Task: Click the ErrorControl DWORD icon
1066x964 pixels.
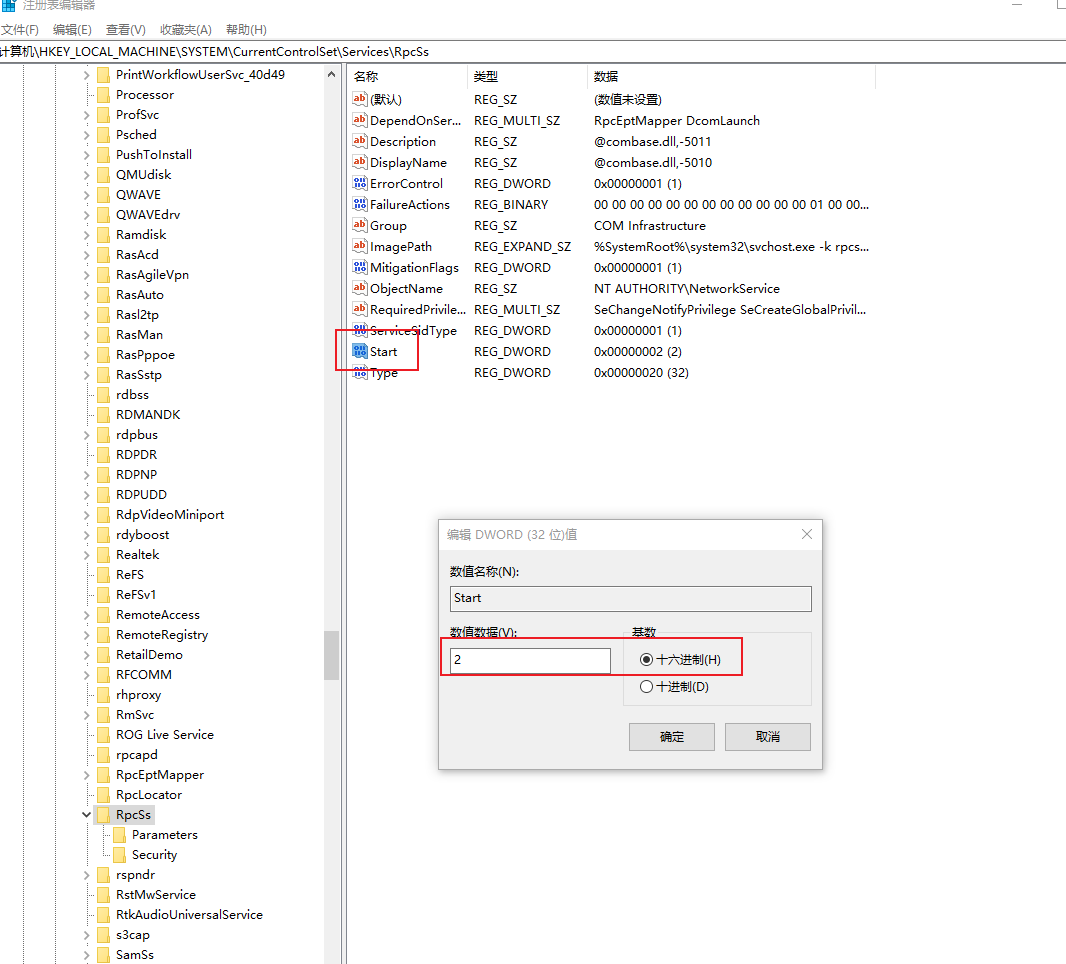Action: click(361, 183)
